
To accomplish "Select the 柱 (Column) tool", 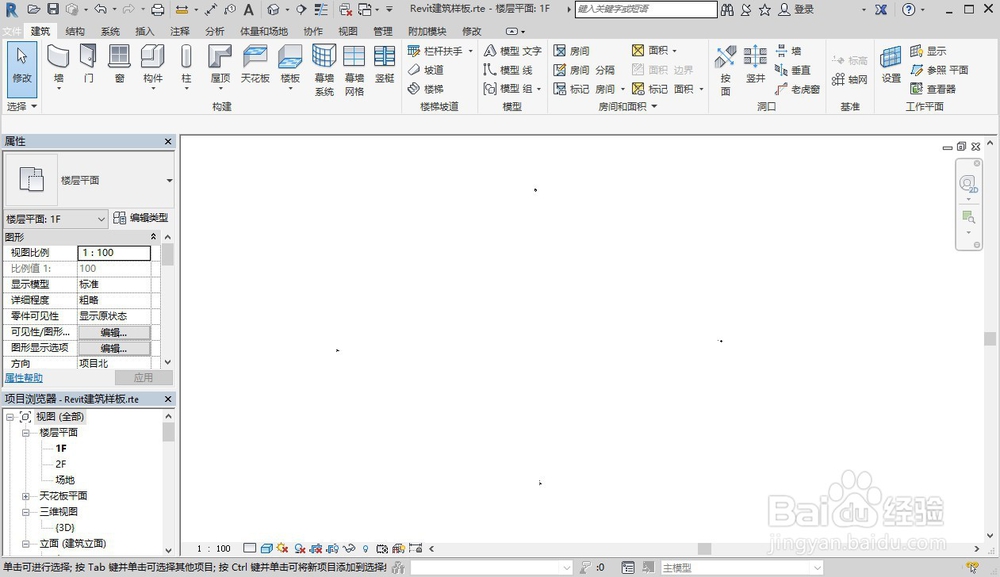I will click(x=186, y=64).
